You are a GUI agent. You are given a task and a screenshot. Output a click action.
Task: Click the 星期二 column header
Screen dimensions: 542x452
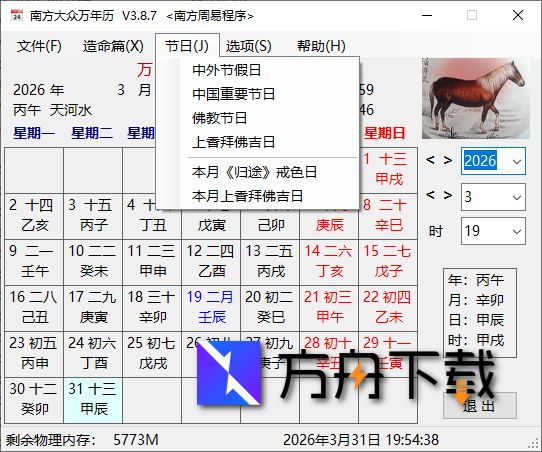point(92,133)
